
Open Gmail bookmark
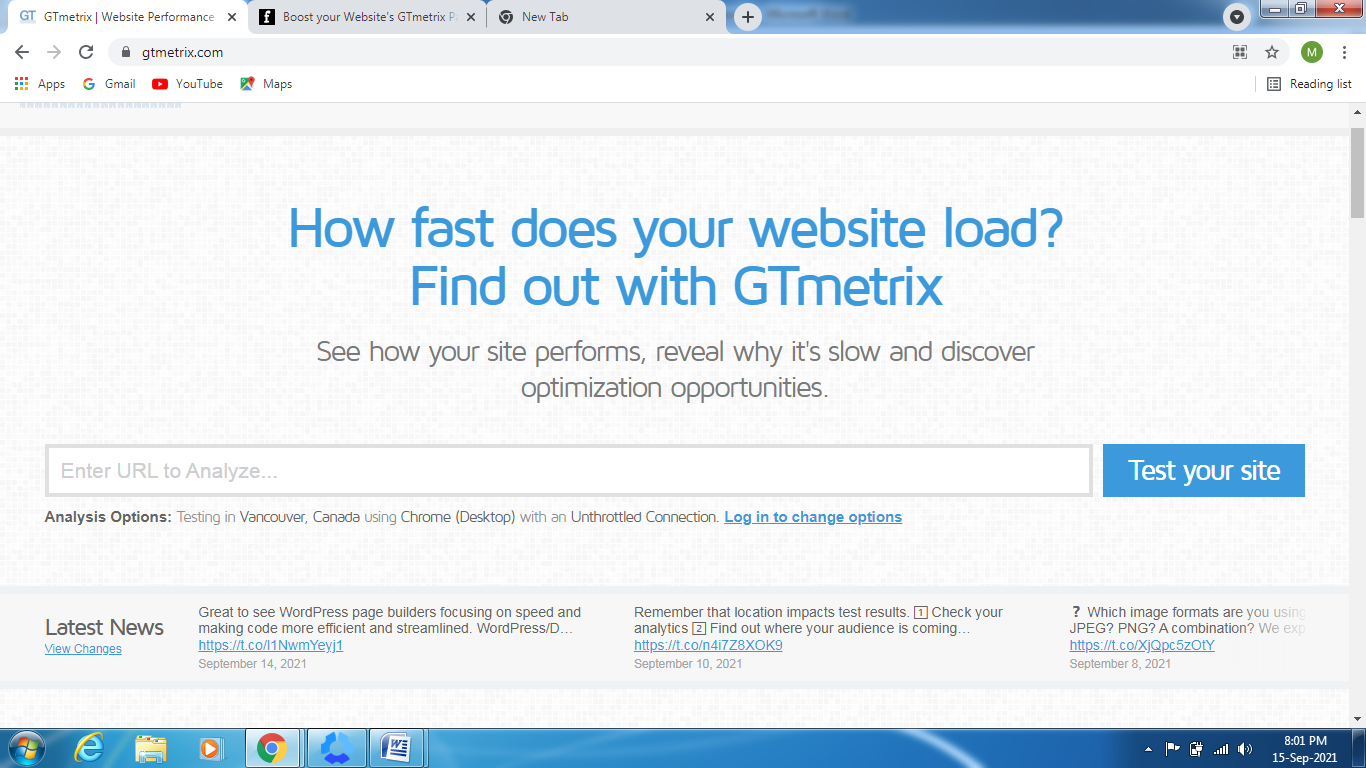pyautogui.click(x=109, y=84)
